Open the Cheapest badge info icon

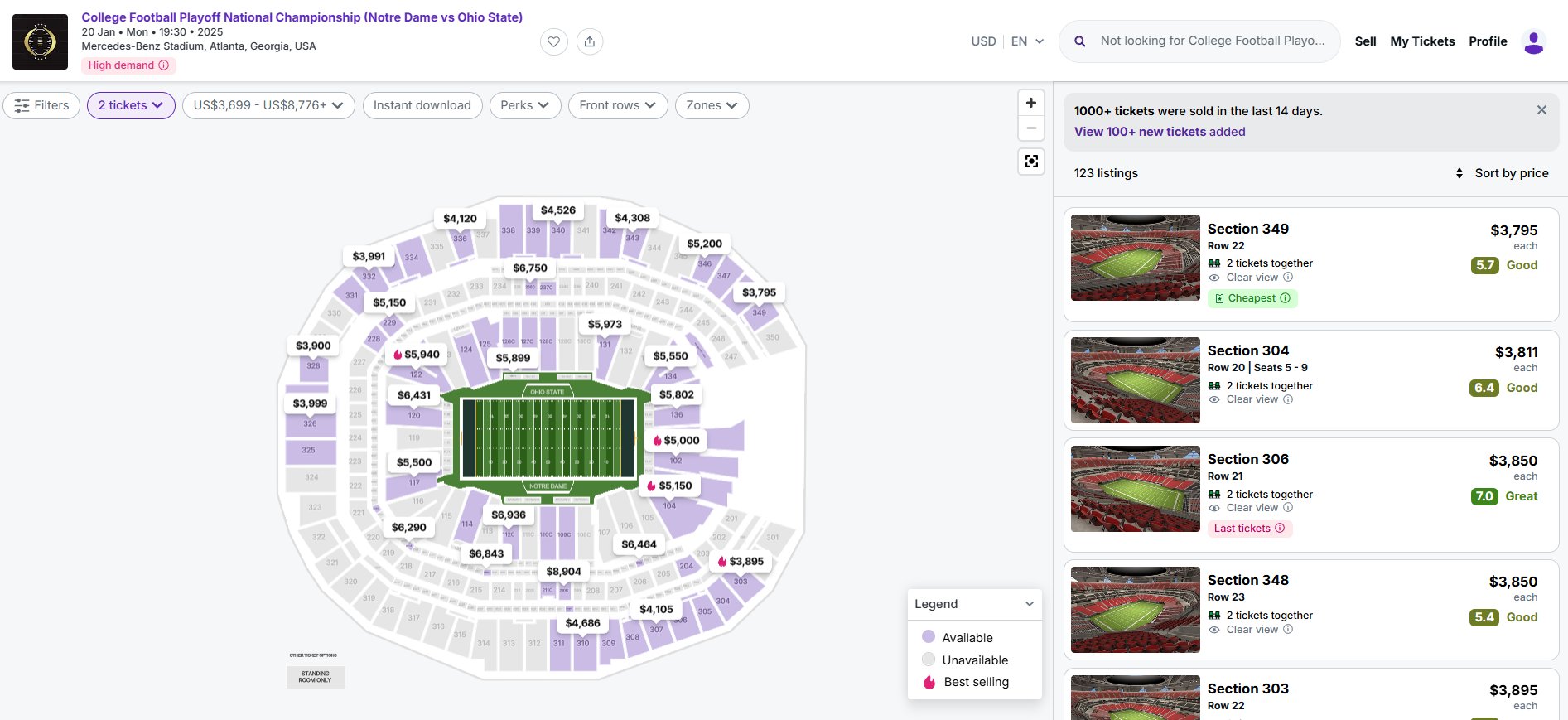click(x=1286, y=298)
